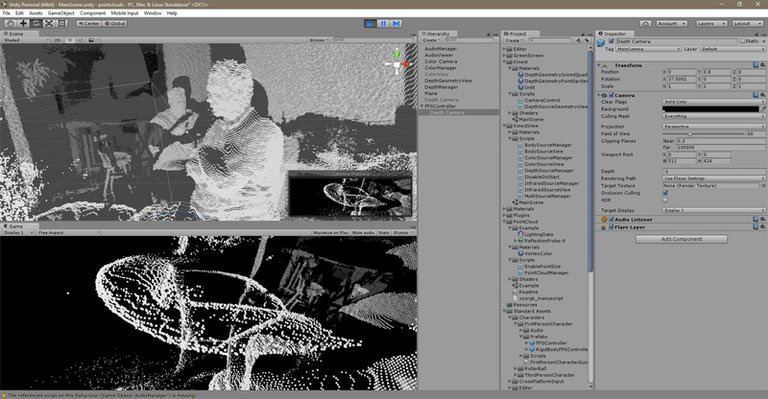Open Clear Flags dropdown Solid Color
This screenshot has height=399, width=768.
714,102
